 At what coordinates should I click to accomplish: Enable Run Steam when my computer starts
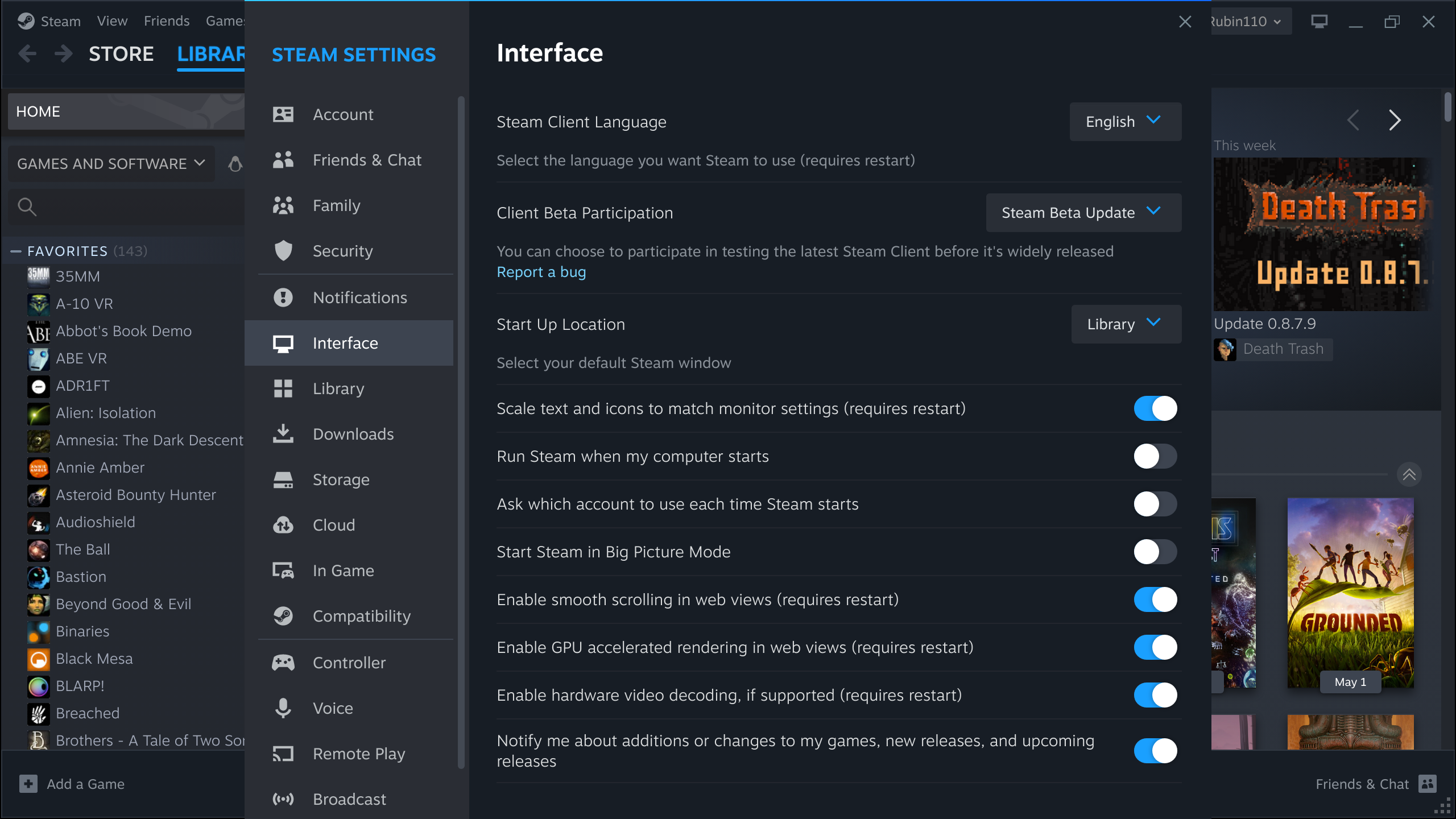click(x=1156, y=456)
